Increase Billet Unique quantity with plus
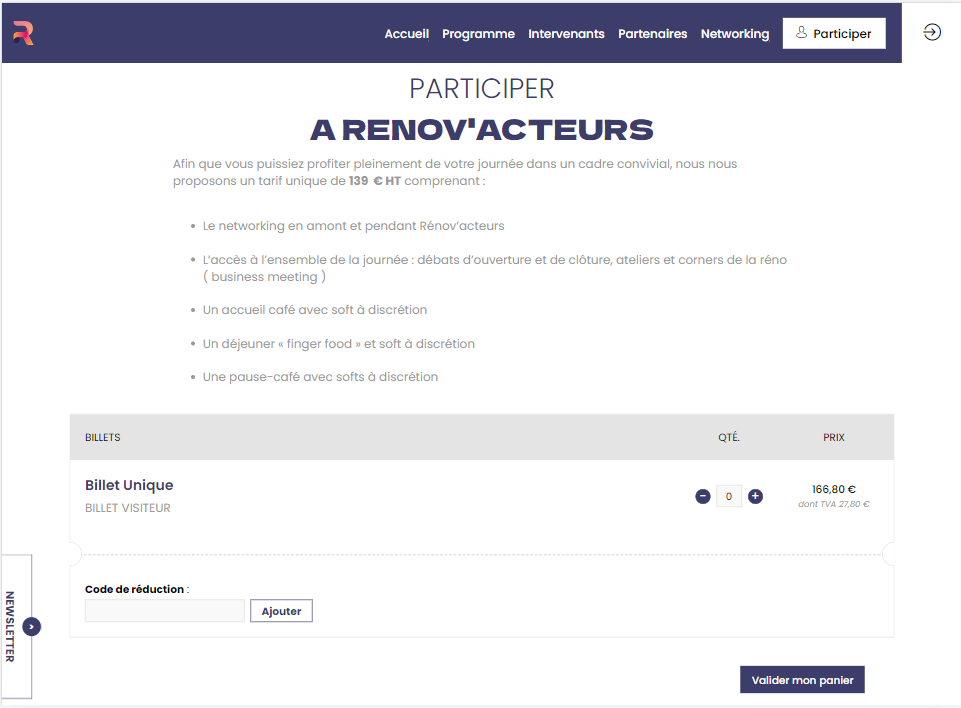This screenshot has width=961, height=708. click(755, 496)
